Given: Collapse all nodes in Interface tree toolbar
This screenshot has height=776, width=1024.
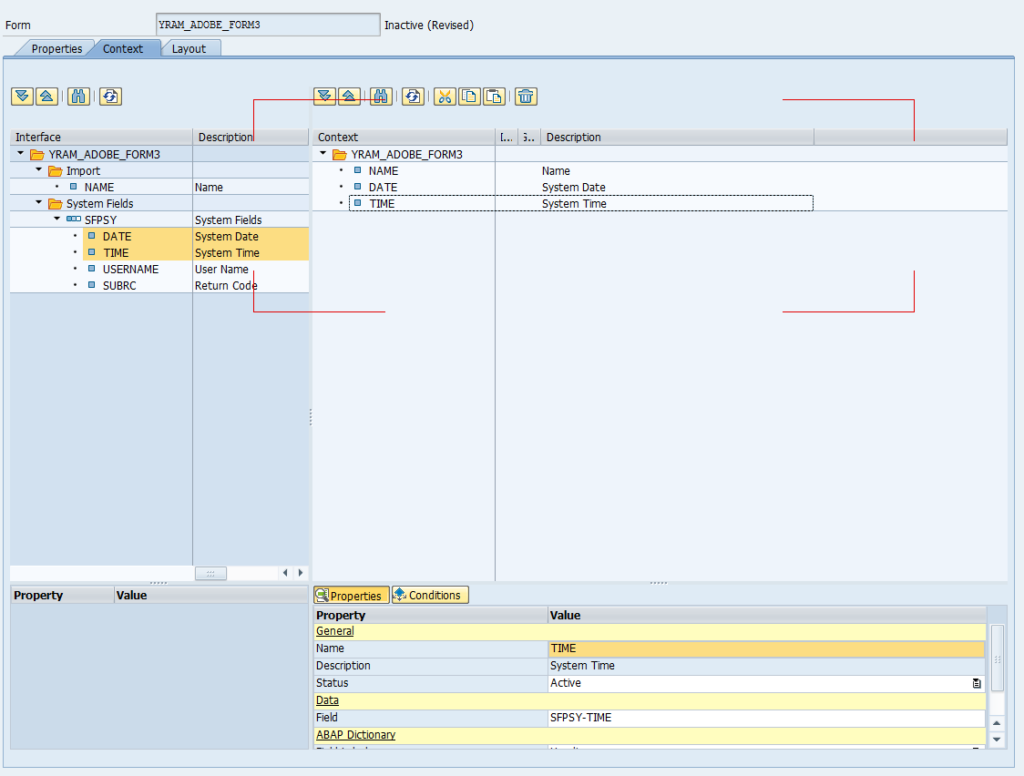Looking at the screenshot, I should (47, 97).
